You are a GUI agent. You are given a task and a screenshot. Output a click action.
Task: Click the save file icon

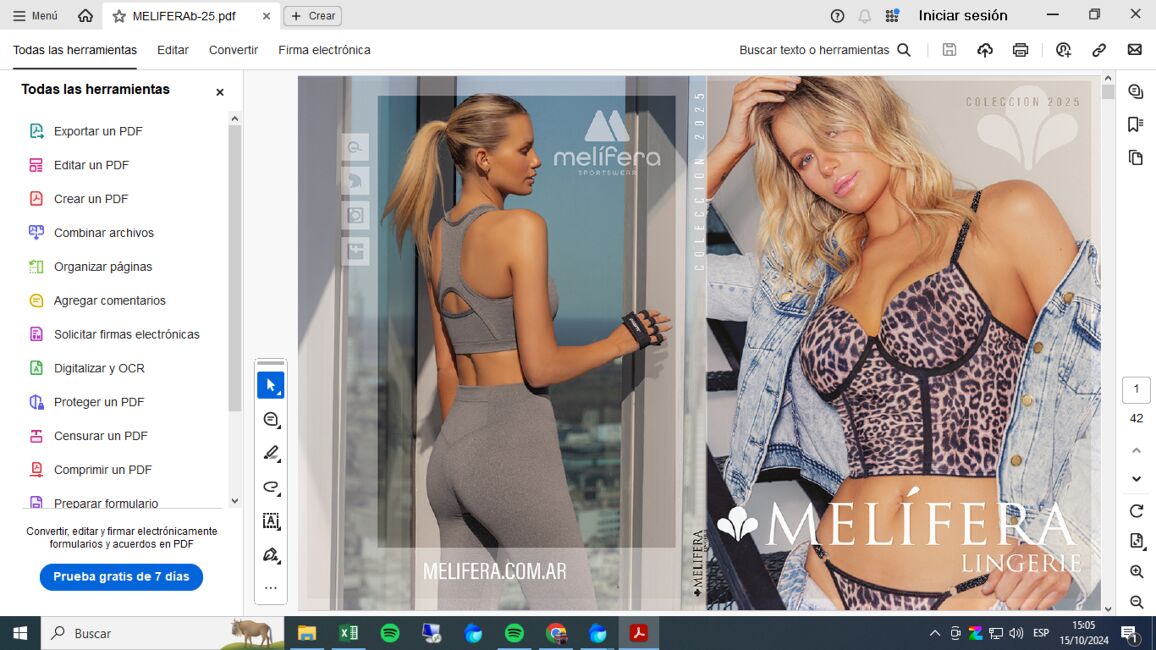click(x=949, y=50)
